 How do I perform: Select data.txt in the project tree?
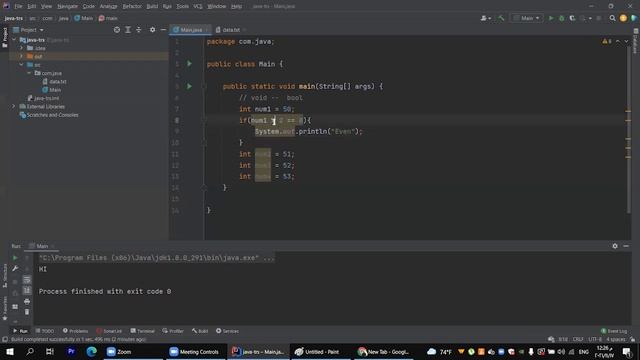(x=55, y=82)
